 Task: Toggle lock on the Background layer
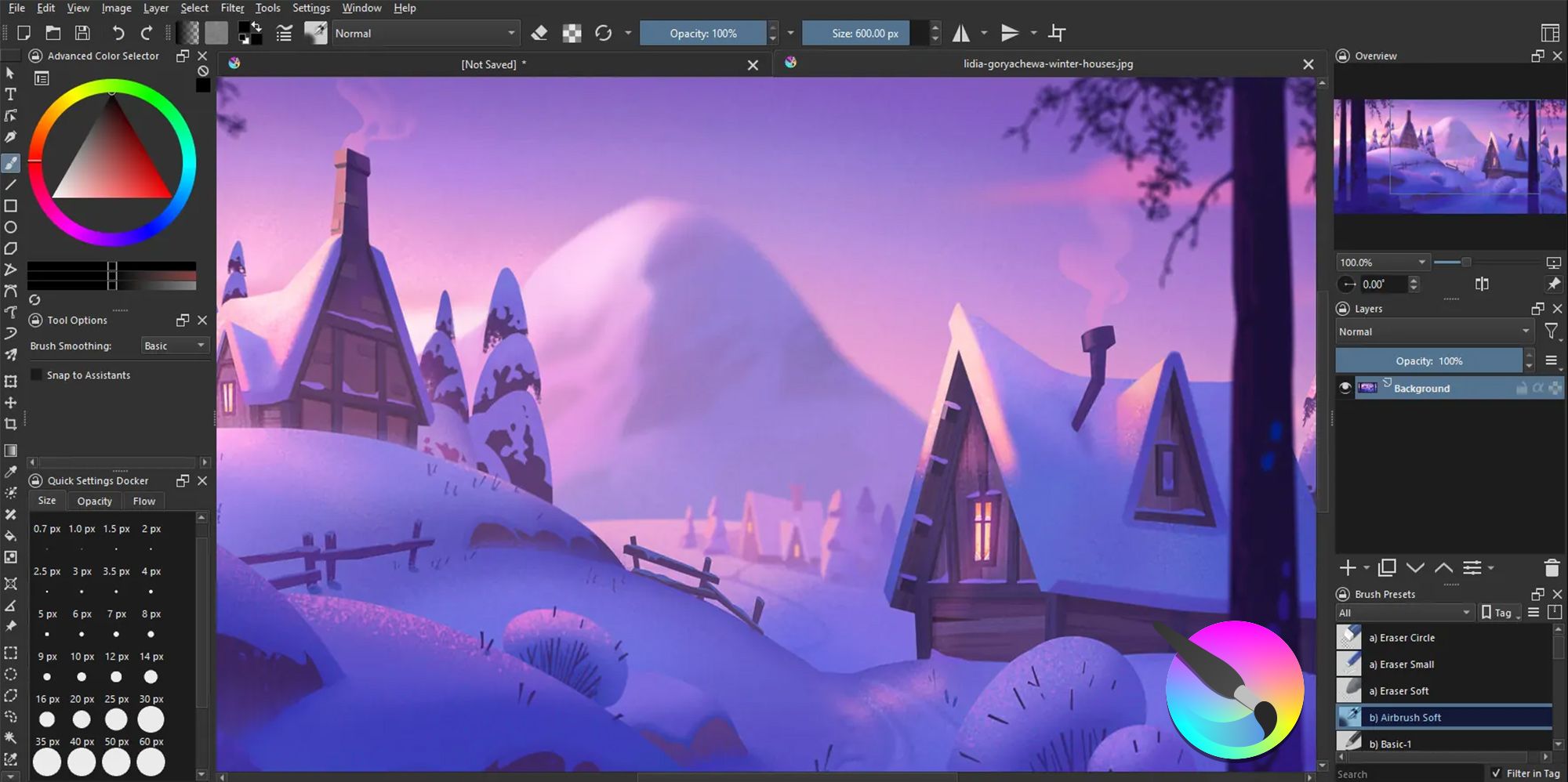coord(1521,388)
